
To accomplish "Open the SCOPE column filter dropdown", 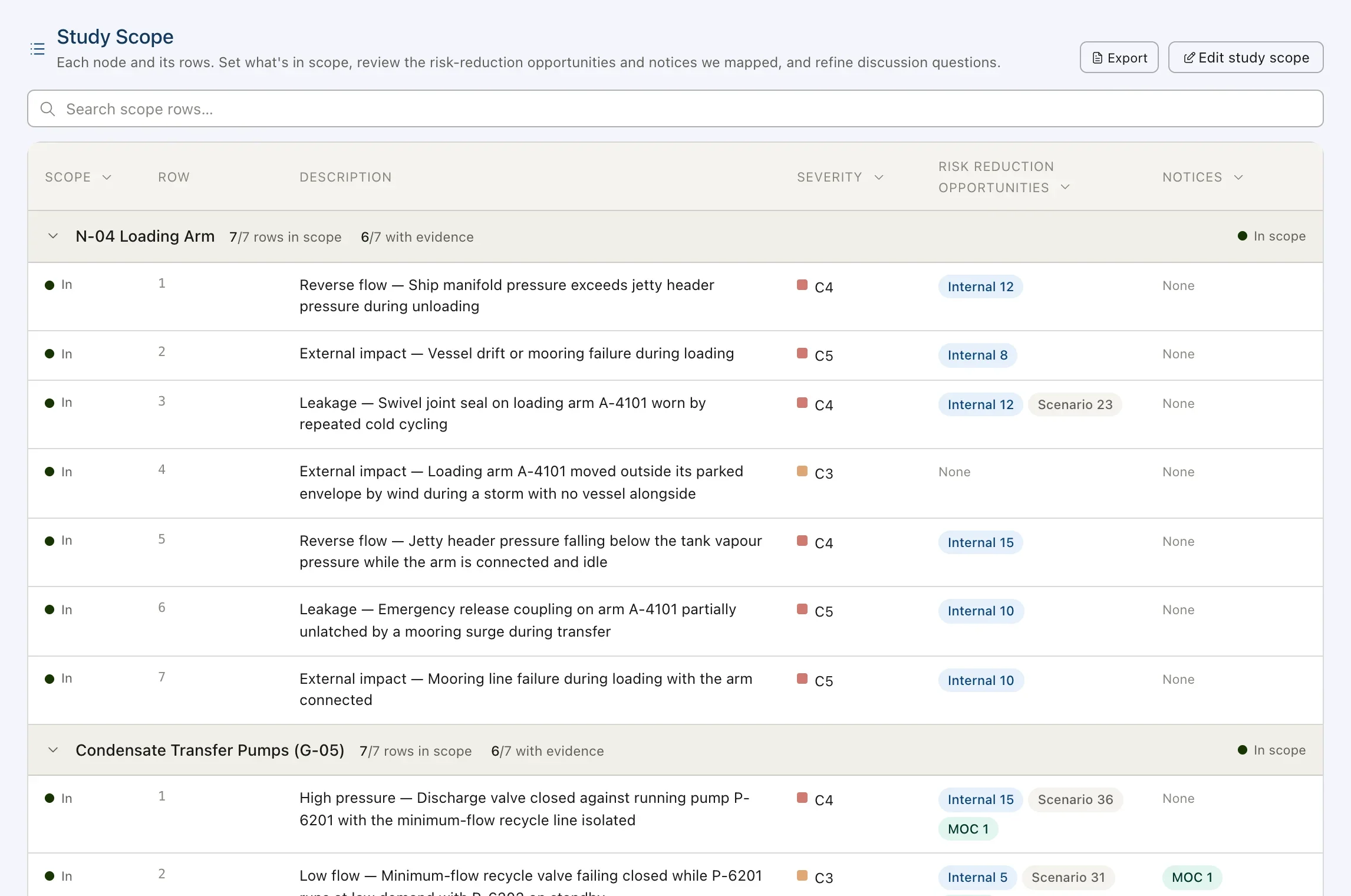I will coord(107,177).
